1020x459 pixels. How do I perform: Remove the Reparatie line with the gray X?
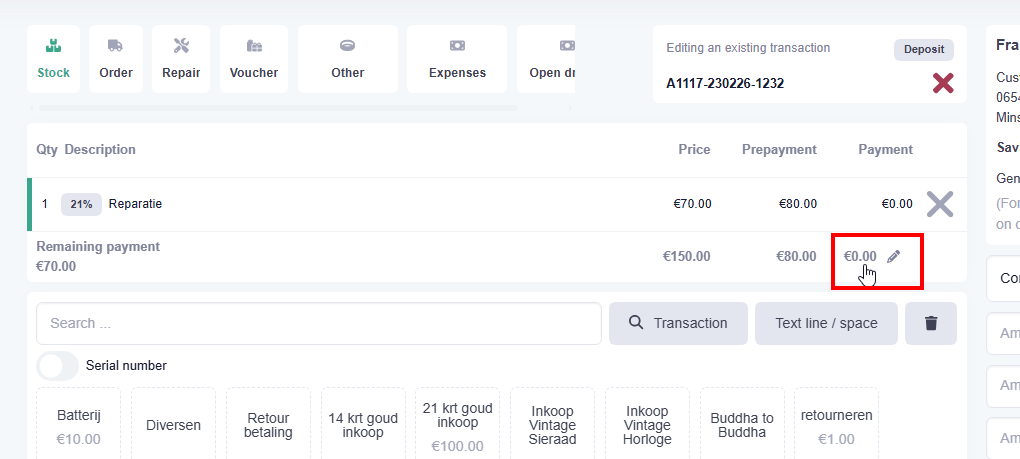click(939, 204)
